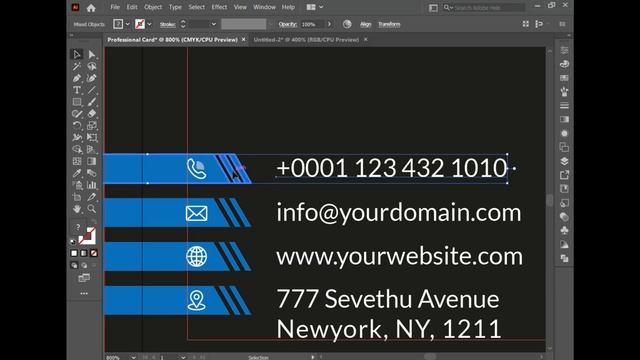The image size is (640, 360).
Task: Select the Lasso tool
Action: coord(92,66)
